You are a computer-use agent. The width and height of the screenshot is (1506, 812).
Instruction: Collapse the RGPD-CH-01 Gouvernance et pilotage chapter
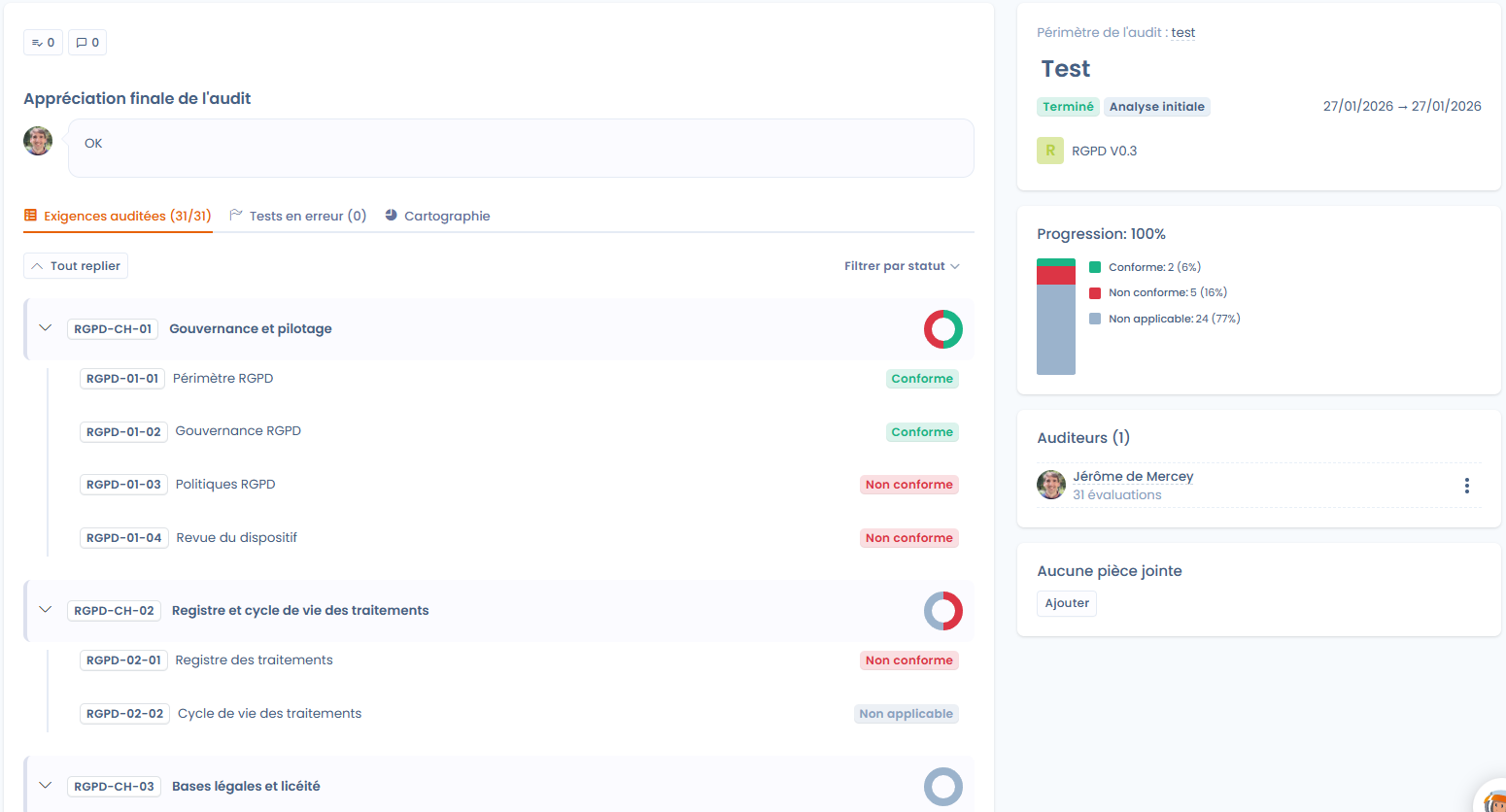click(45, 328)
